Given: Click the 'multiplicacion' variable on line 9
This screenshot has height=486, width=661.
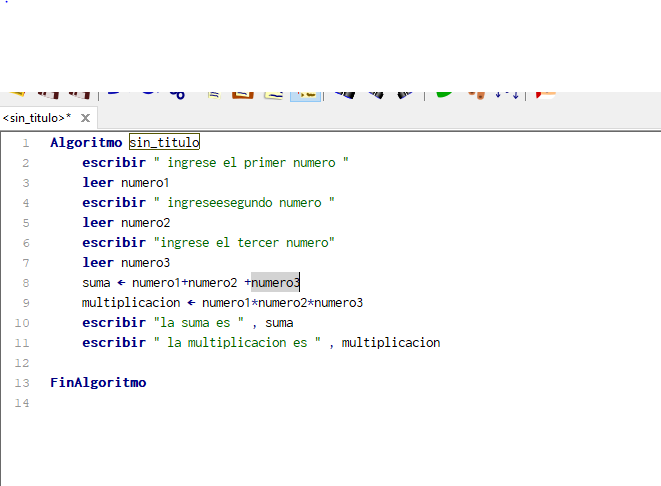Looking at the screenshot, I should click(131, 303).
